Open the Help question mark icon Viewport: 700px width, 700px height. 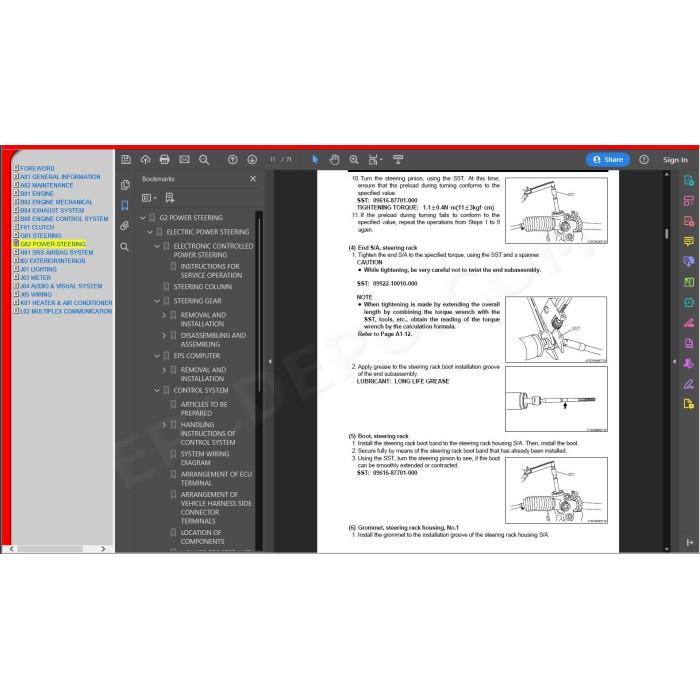pos(644,159)
